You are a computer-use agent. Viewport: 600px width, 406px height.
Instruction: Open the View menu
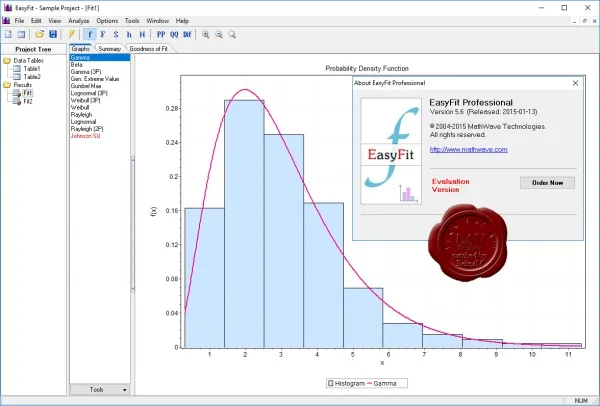[x=55, y=21]
